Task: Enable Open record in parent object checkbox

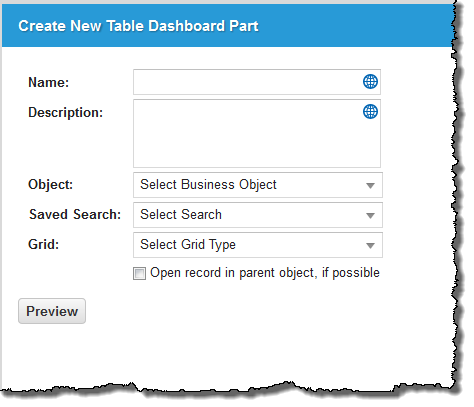Action: pos(139,273)
